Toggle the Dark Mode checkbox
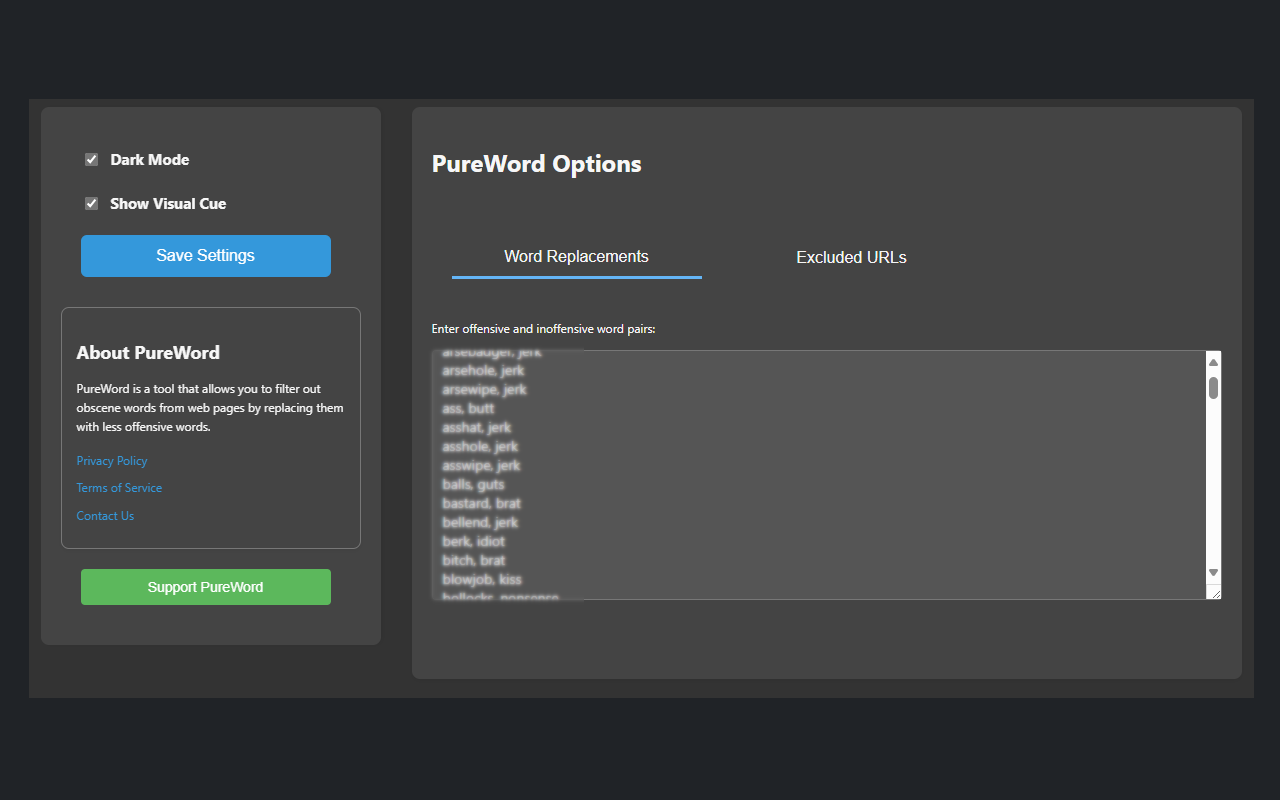 (91, 160)
